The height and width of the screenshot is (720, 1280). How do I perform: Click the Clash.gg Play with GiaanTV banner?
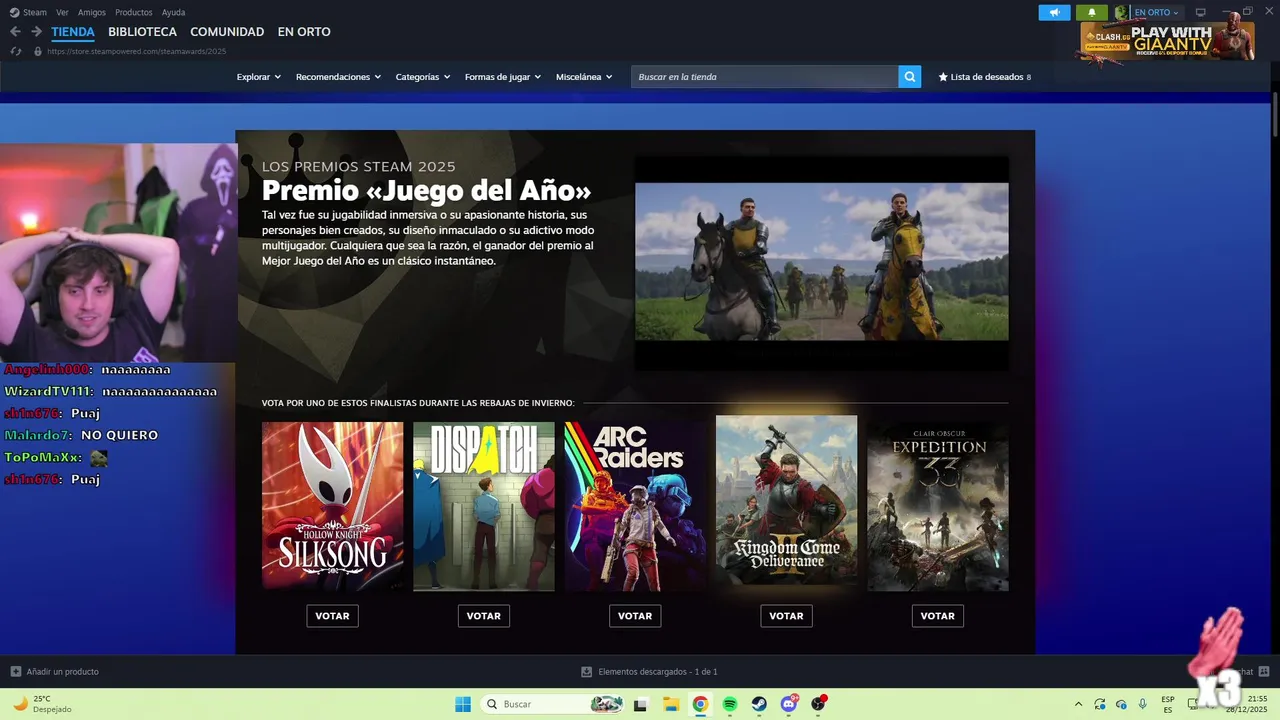(1167, 40)
